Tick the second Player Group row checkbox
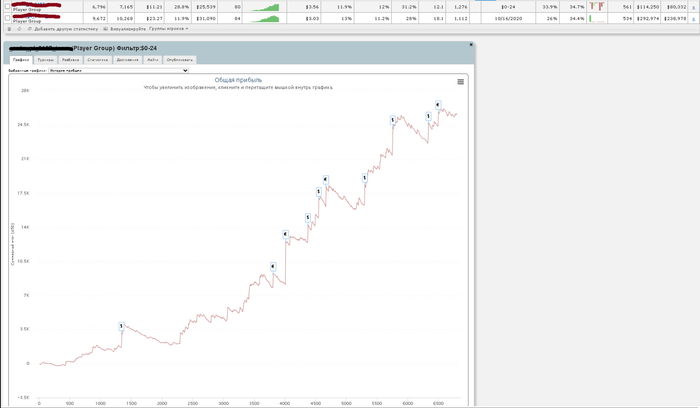Screen dimensions: 700x408 coord(7,18)
